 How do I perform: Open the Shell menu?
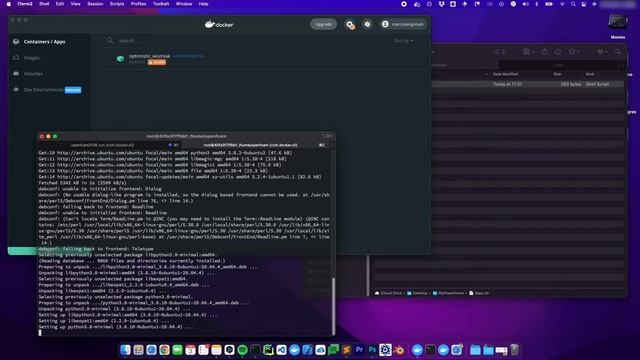tap(44, 4)
